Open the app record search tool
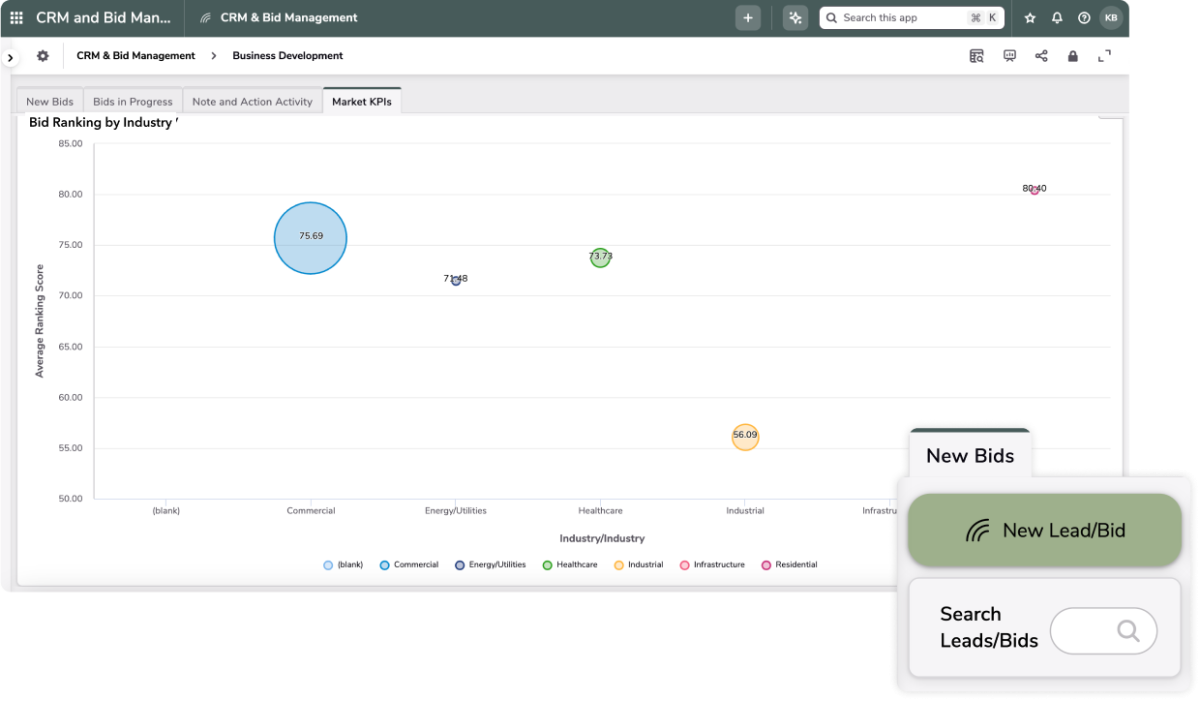This screenshot has width=1200, height=701. 975,56
